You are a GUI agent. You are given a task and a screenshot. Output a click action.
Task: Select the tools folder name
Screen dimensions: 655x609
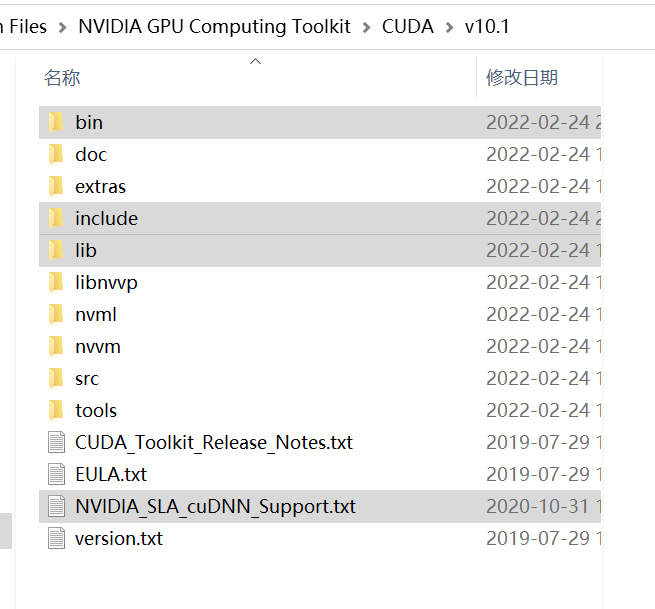pos(96,411)
